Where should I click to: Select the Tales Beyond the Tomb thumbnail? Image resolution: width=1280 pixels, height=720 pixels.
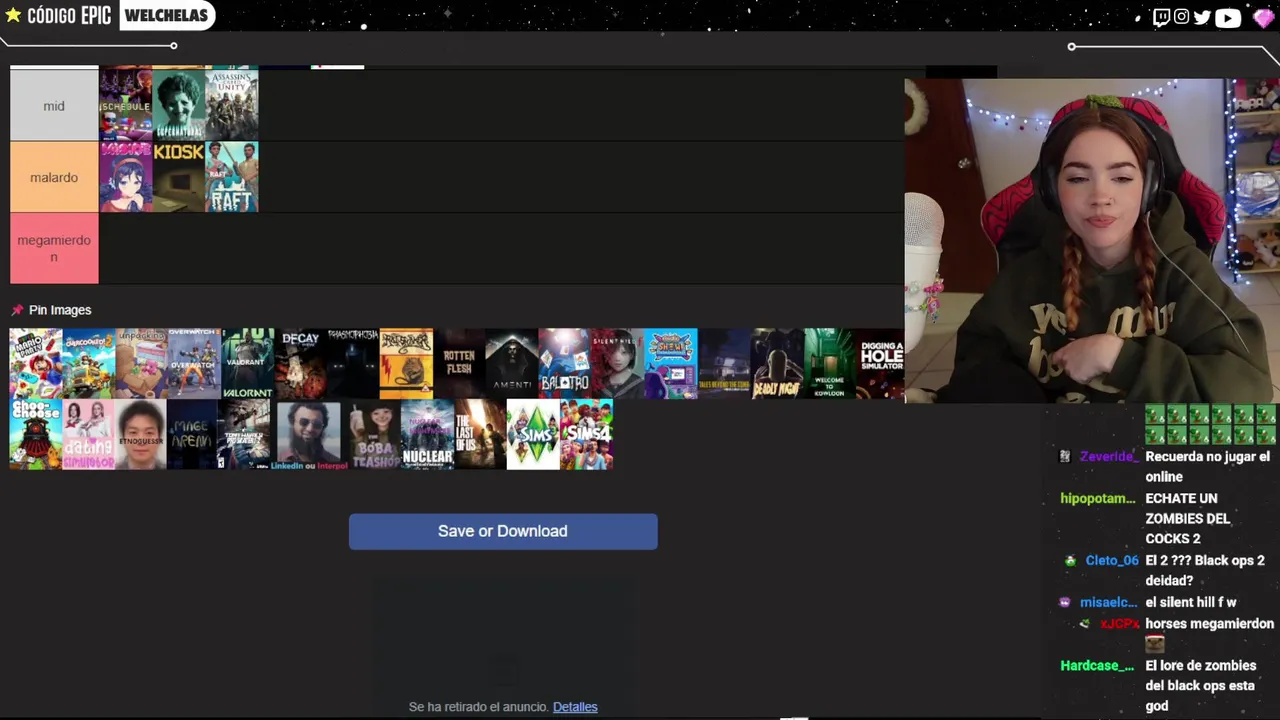[724, 364]
